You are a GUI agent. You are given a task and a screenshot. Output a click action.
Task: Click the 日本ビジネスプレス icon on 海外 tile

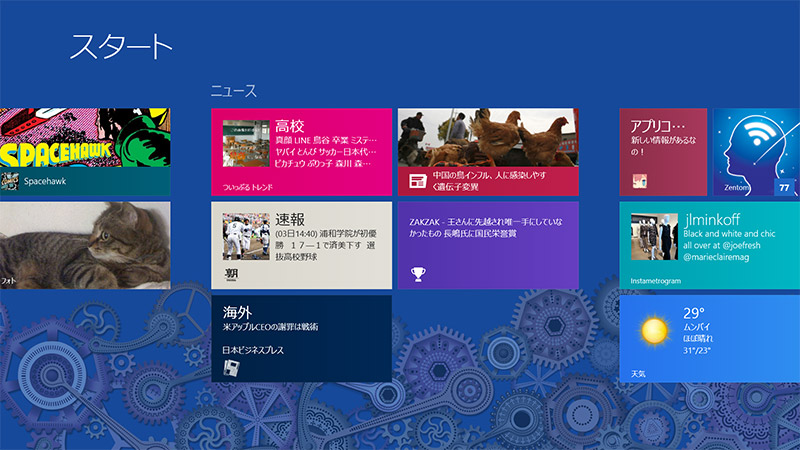click(x=231, y=368)
